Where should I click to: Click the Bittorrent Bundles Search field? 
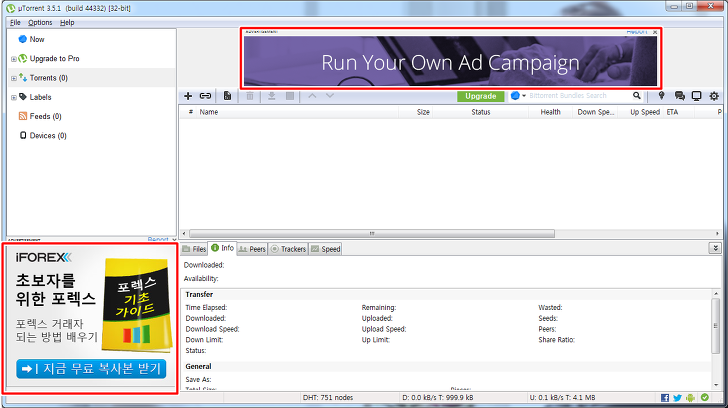pos(579,96)
